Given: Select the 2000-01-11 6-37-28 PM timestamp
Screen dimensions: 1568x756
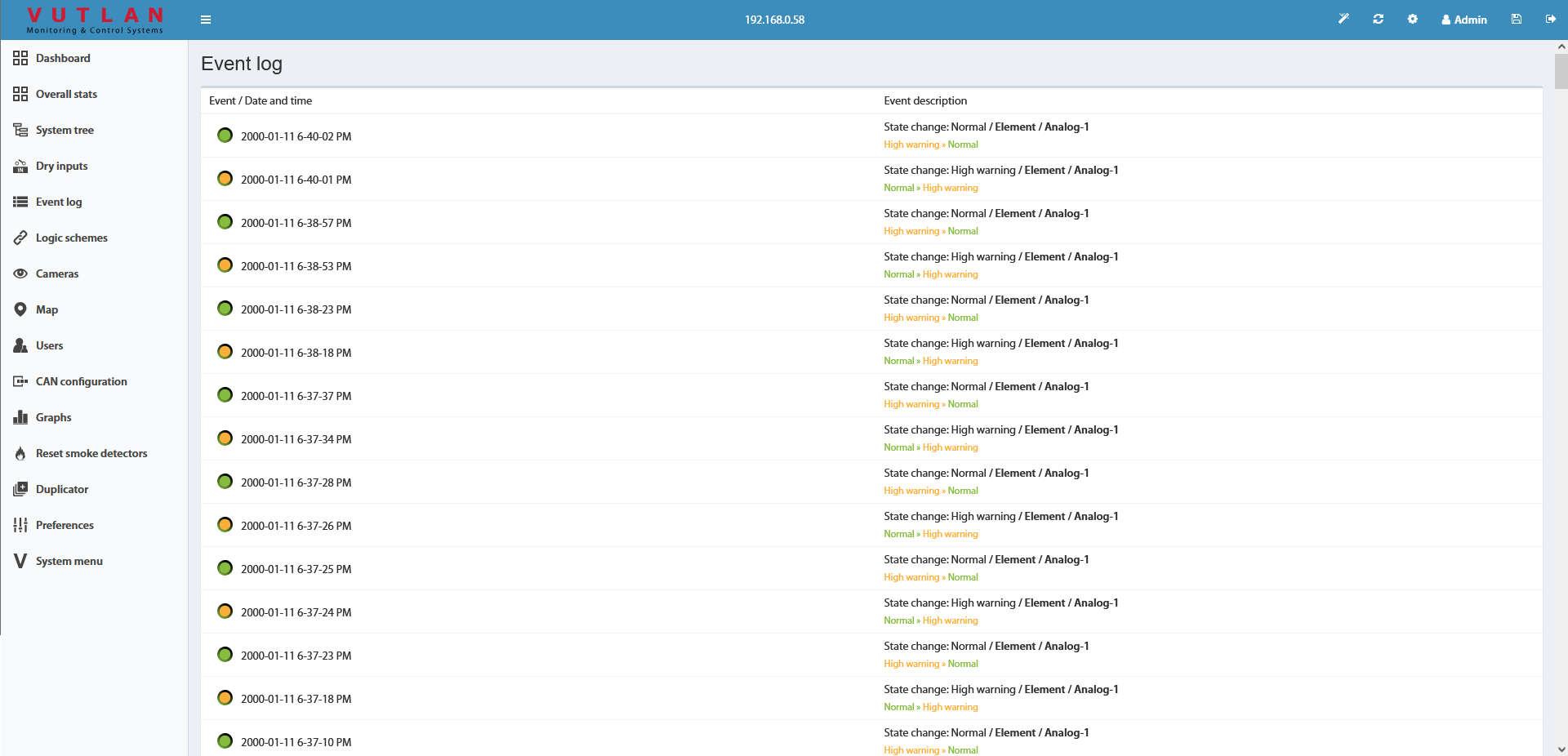Looking at the screenshot, I should (x=296, y=483).
